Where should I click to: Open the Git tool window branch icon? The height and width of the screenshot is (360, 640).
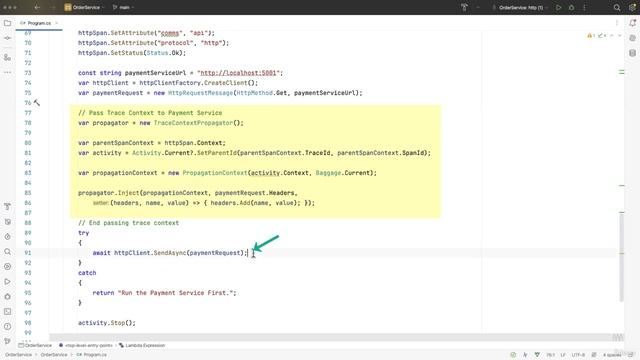click(7, 341)
